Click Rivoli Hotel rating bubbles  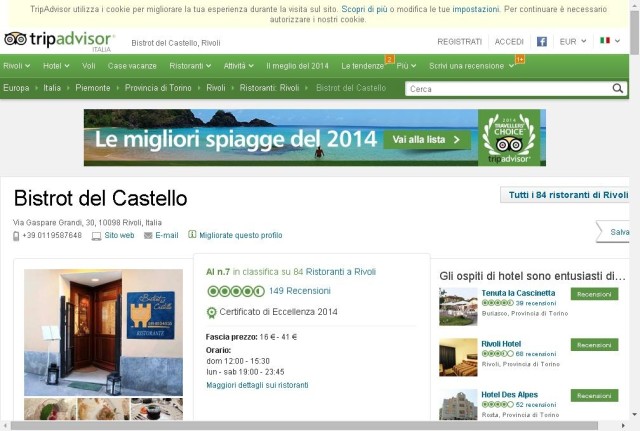pos(498,354)
